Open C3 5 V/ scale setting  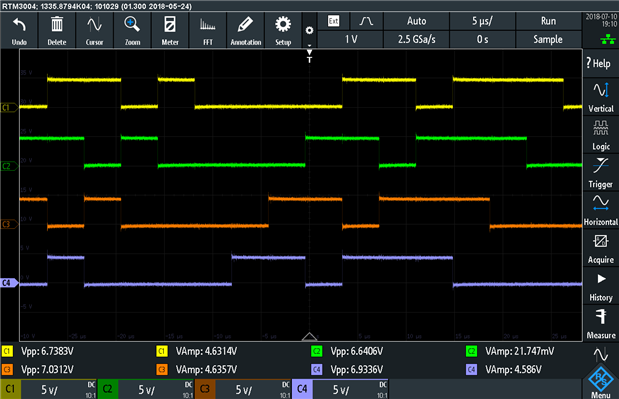(x=253, y=390)
